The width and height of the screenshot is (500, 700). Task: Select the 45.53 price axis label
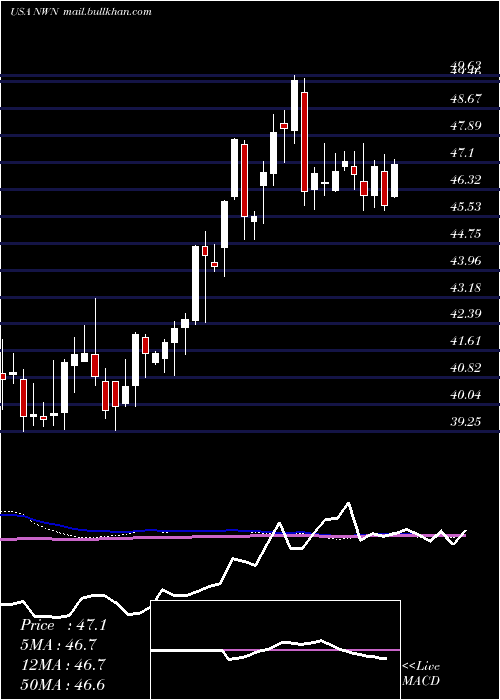[x=466, y=207]
